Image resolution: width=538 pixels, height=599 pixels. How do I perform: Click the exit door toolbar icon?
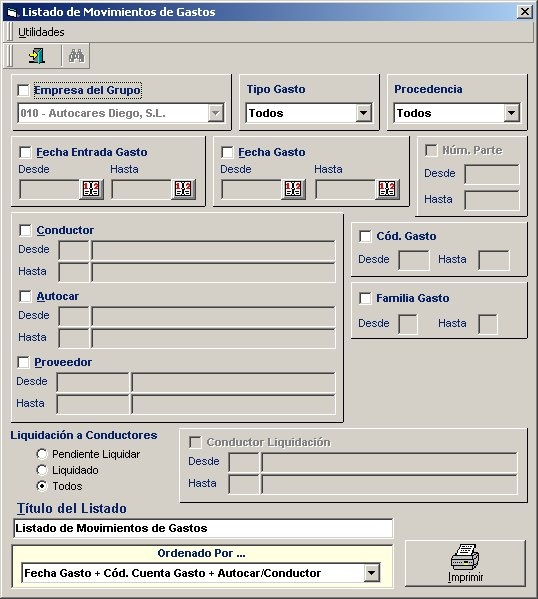coord(37,56)
